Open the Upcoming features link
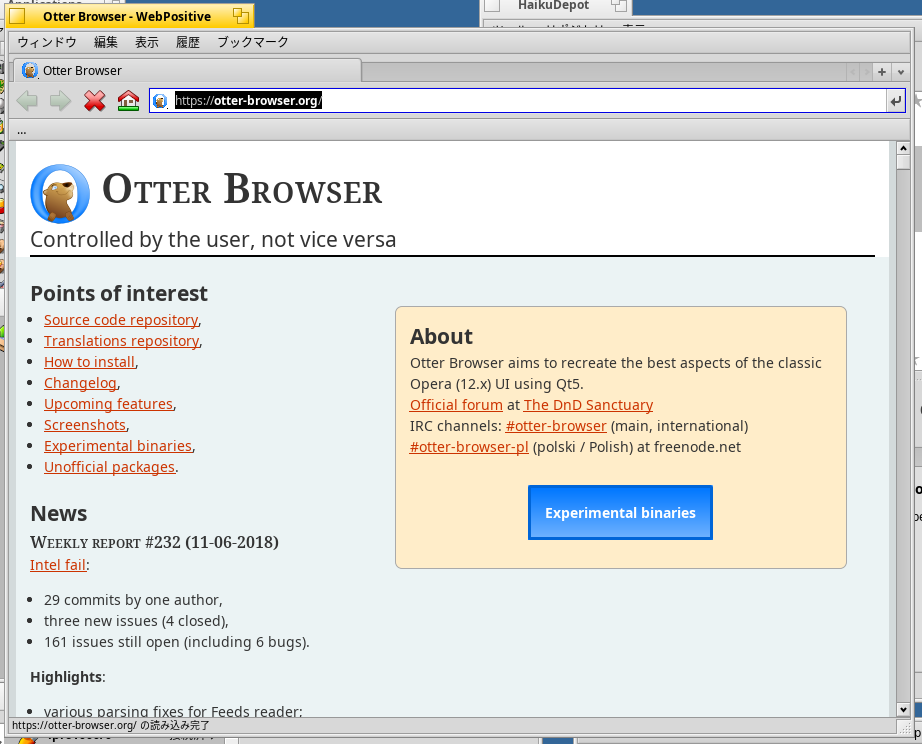Image resolution: width=922 pixels, height=744 pixels. [109, 404]
